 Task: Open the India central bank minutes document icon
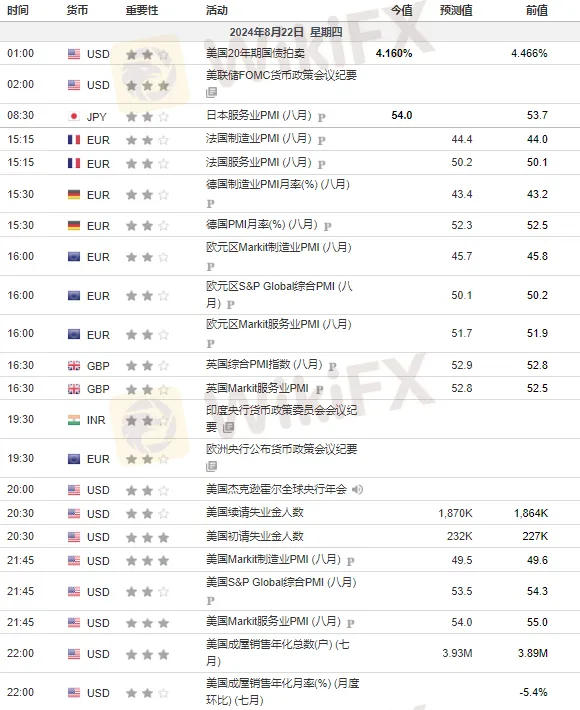pos(228,427)
